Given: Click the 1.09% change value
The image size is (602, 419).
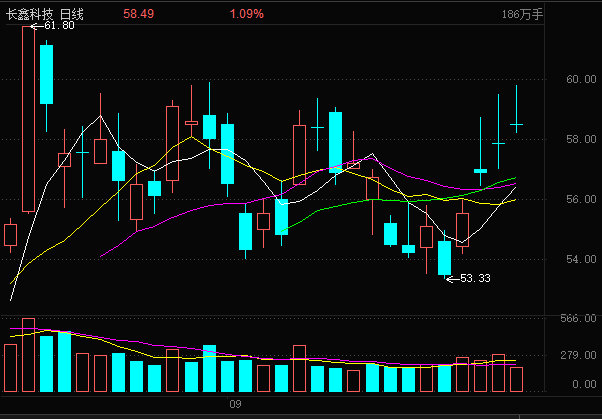Looking at the screenshot, I should click(247, 15).
